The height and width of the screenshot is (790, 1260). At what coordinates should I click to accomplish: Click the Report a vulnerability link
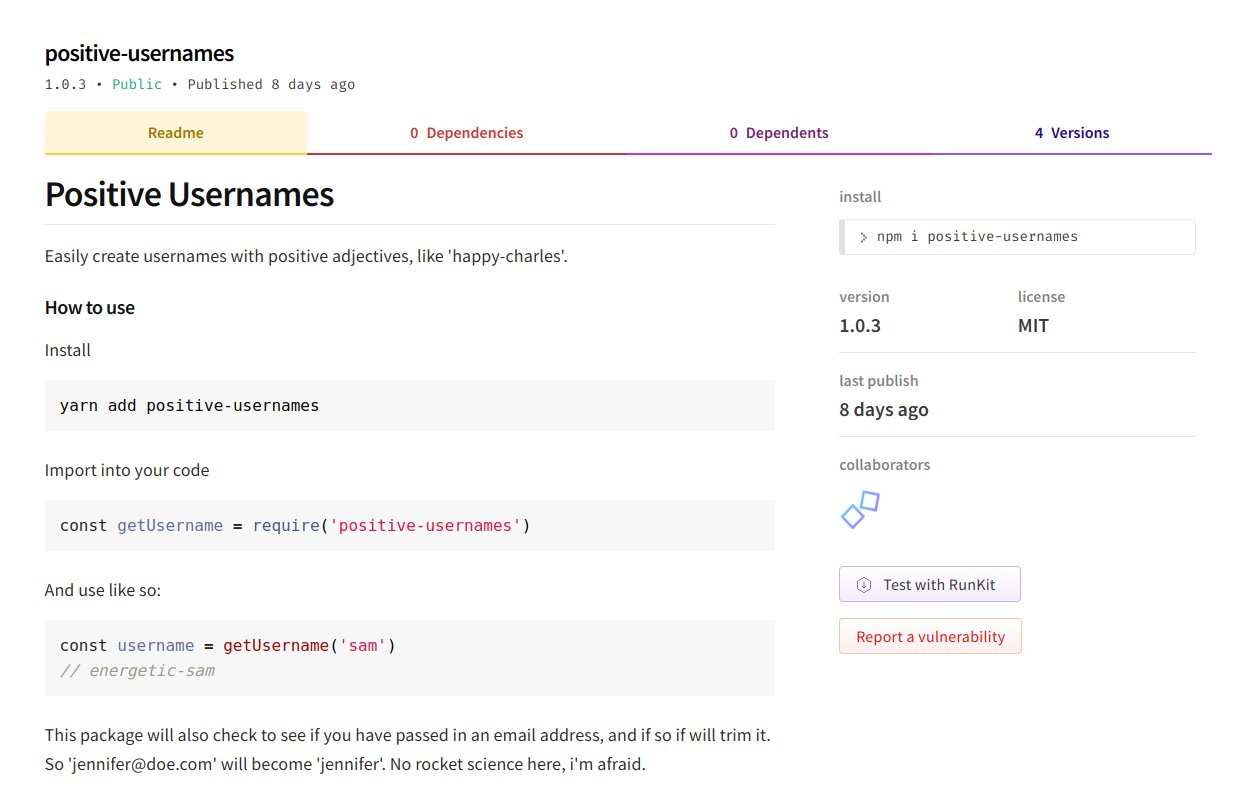(x=930, y=636)
